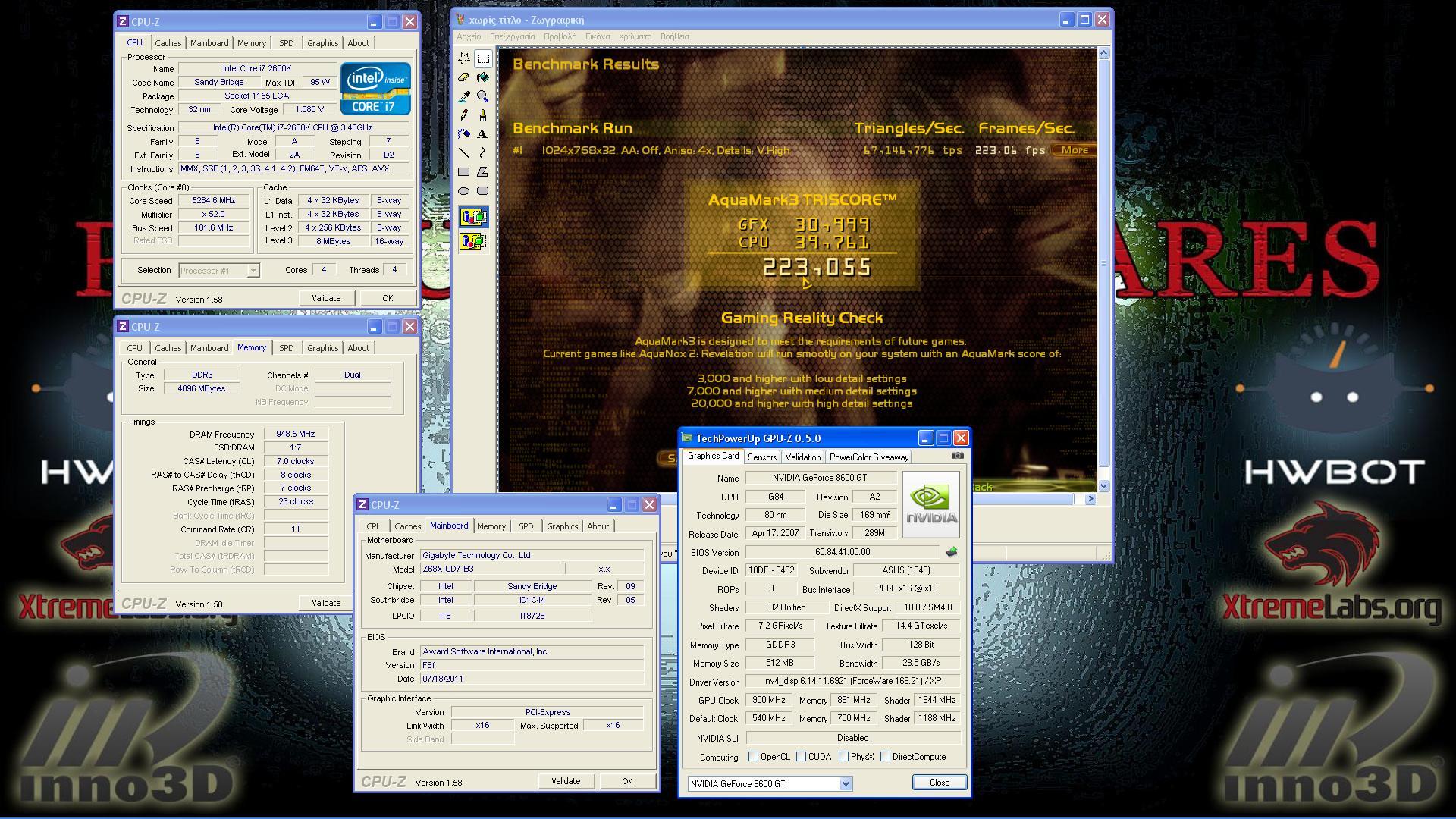
Task: Select the Rounded Rectangle tool
Action: (x=483, y=191)
